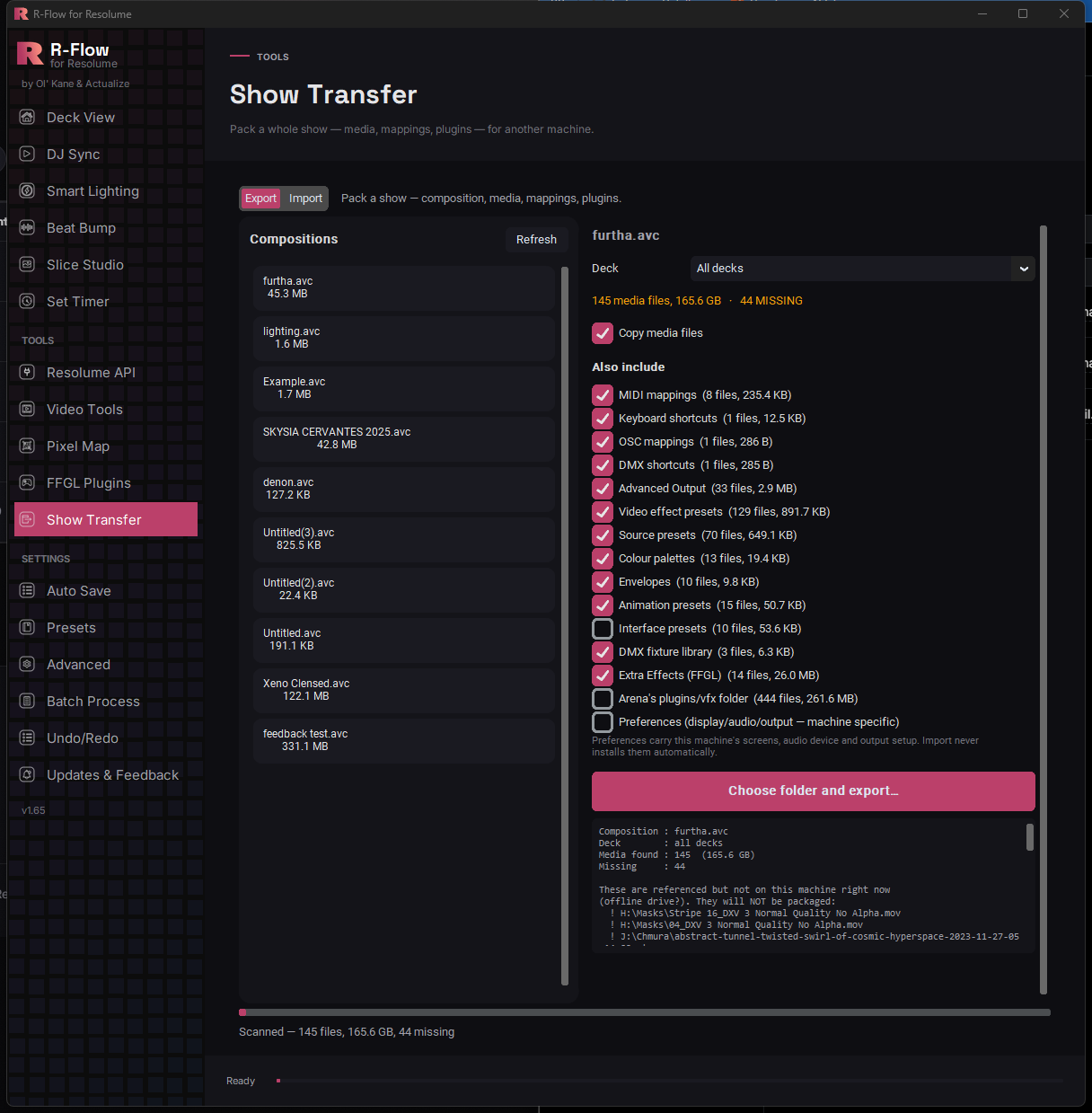This screenshot has width=1092, height=1113.
Task: Toggle DMX shortcuts checkbox
Action: (x=603, y=465)
